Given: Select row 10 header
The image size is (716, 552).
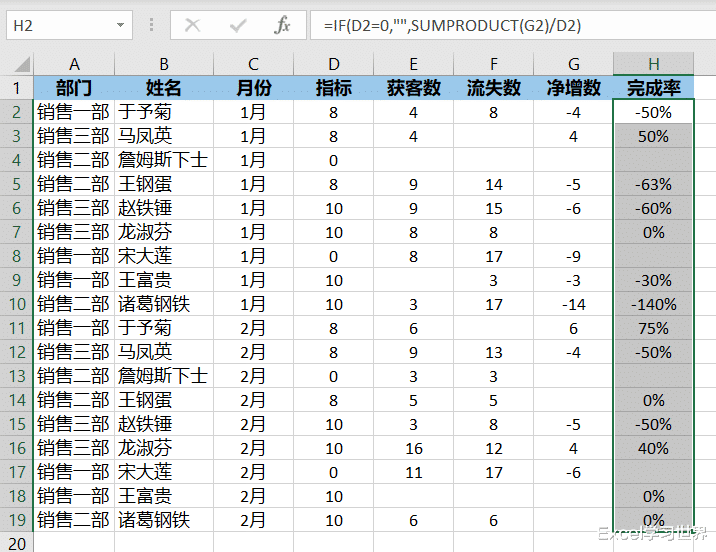Looking at the screenshot, I should click(16, 304).
